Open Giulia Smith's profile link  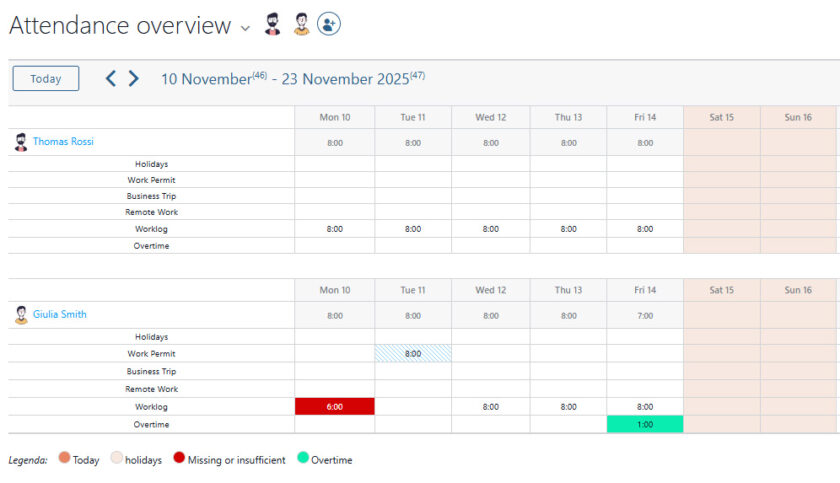[x=59, y=315]
